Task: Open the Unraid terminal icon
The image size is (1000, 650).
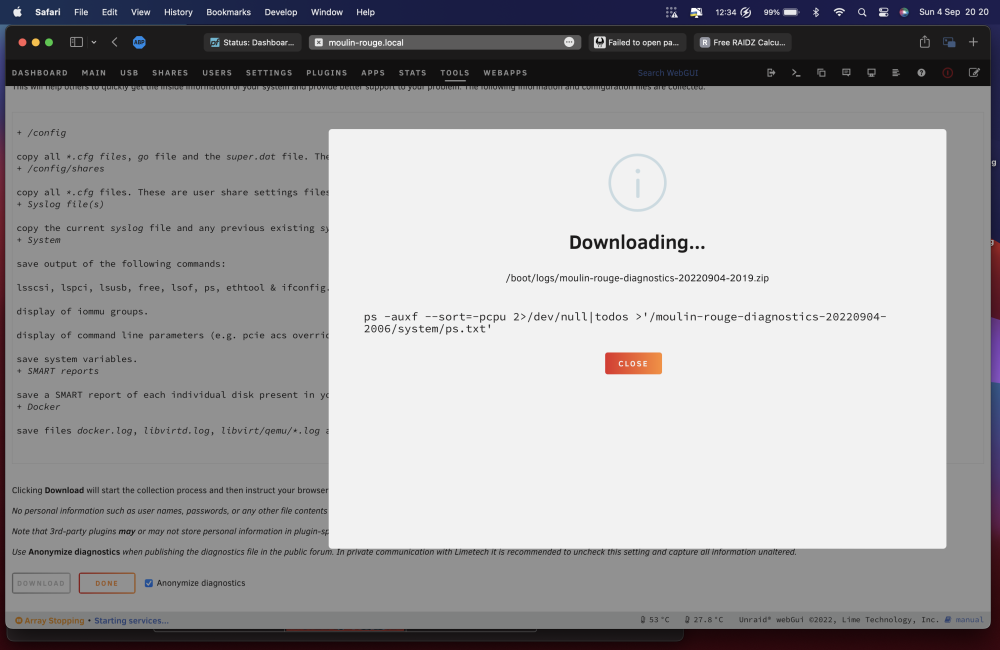Action: (796, 73)
